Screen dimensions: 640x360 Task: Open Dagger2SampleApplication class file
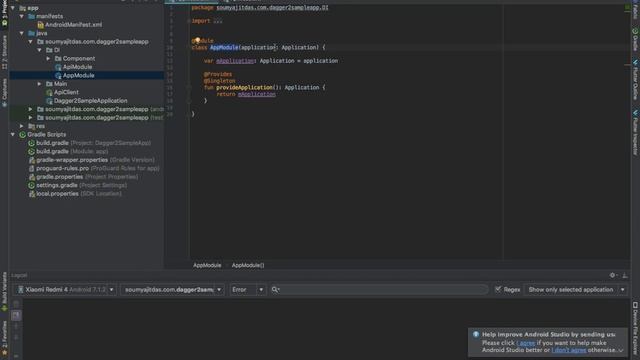tap(91, 101)
